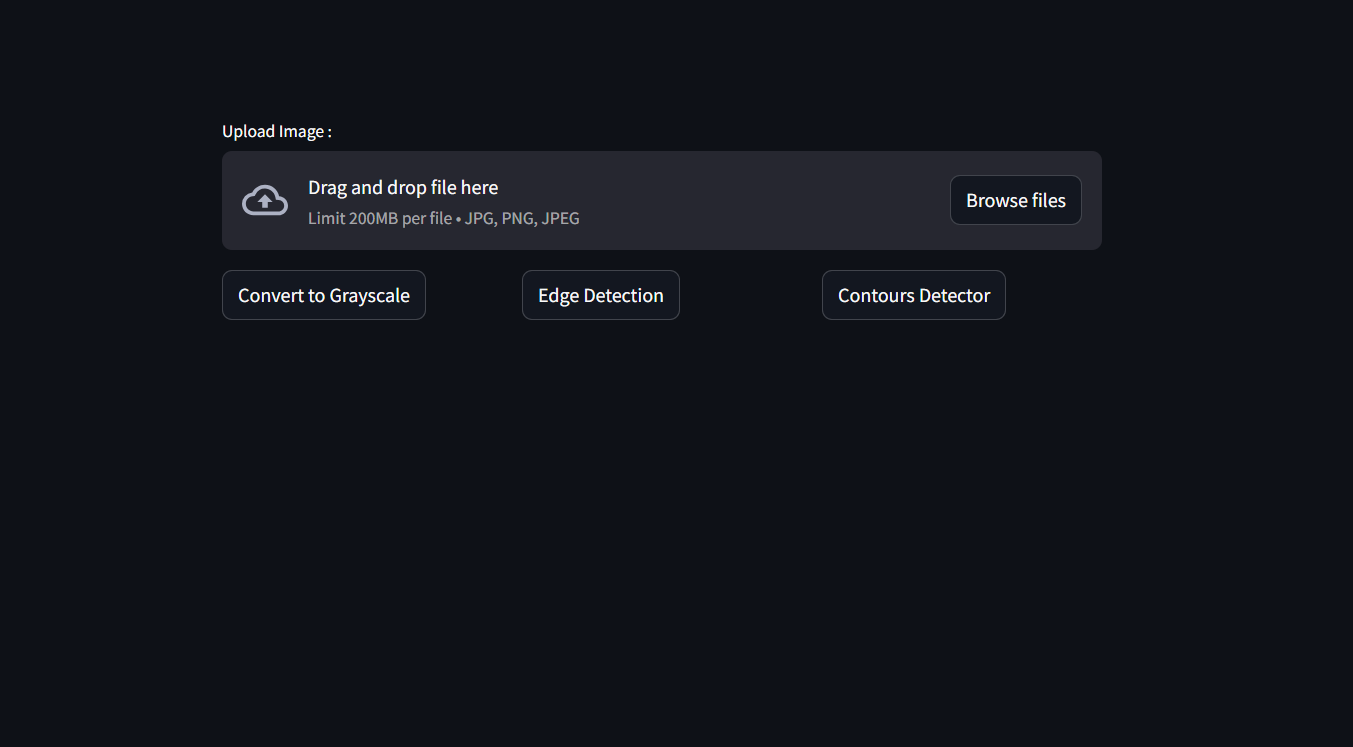
Task: Open the Contours Detector
Action: click(914, 295)
